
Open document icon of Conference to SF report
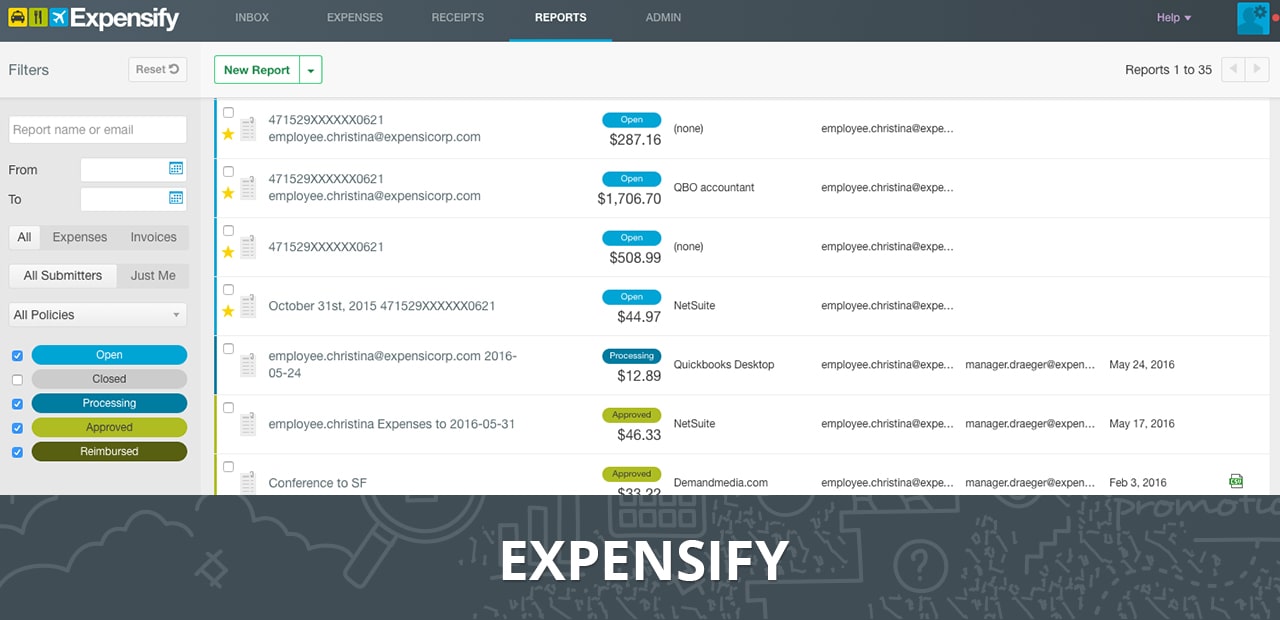click(x=248, y=482)
